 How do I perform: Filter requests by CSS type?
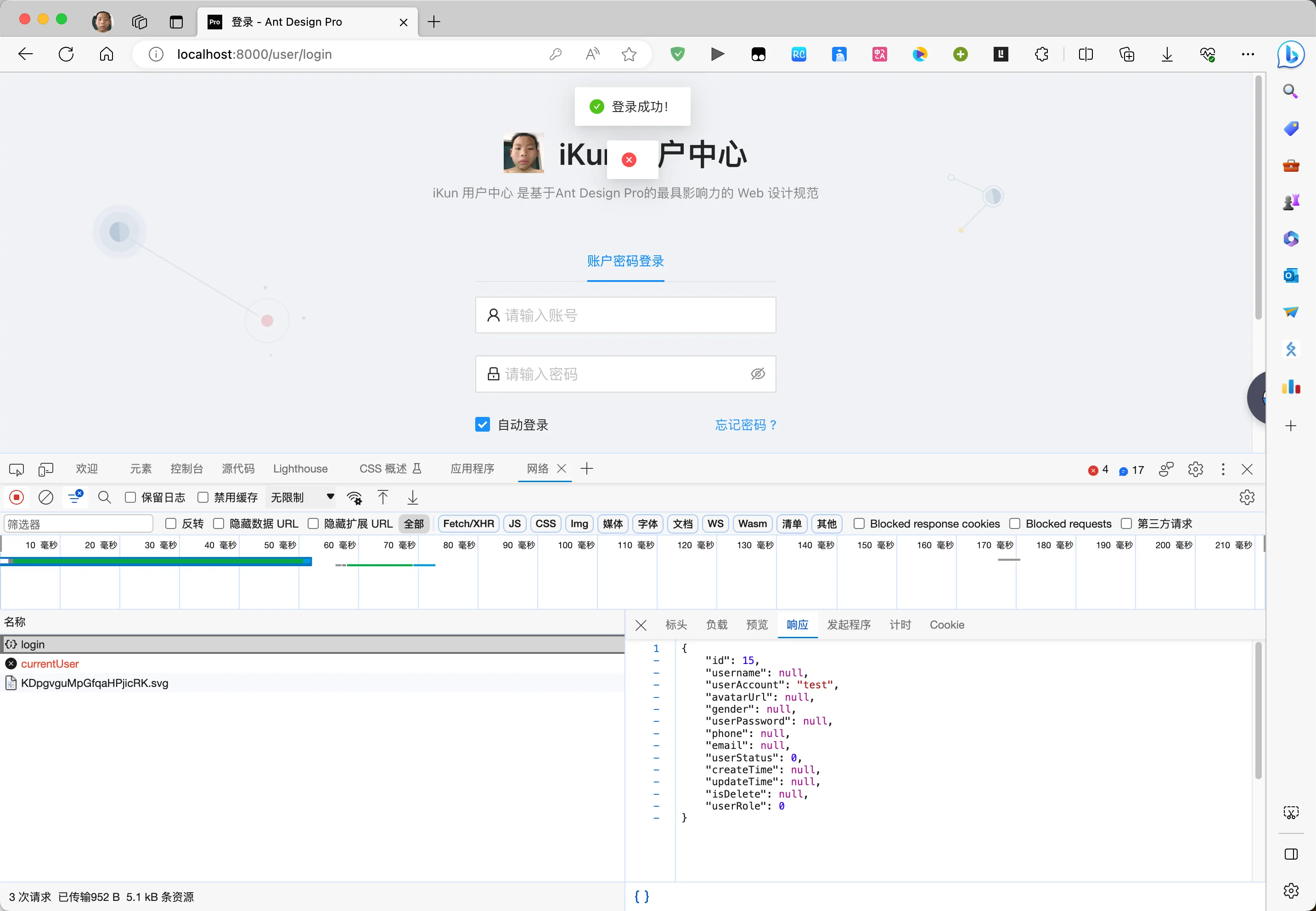(x=546, y=524)
